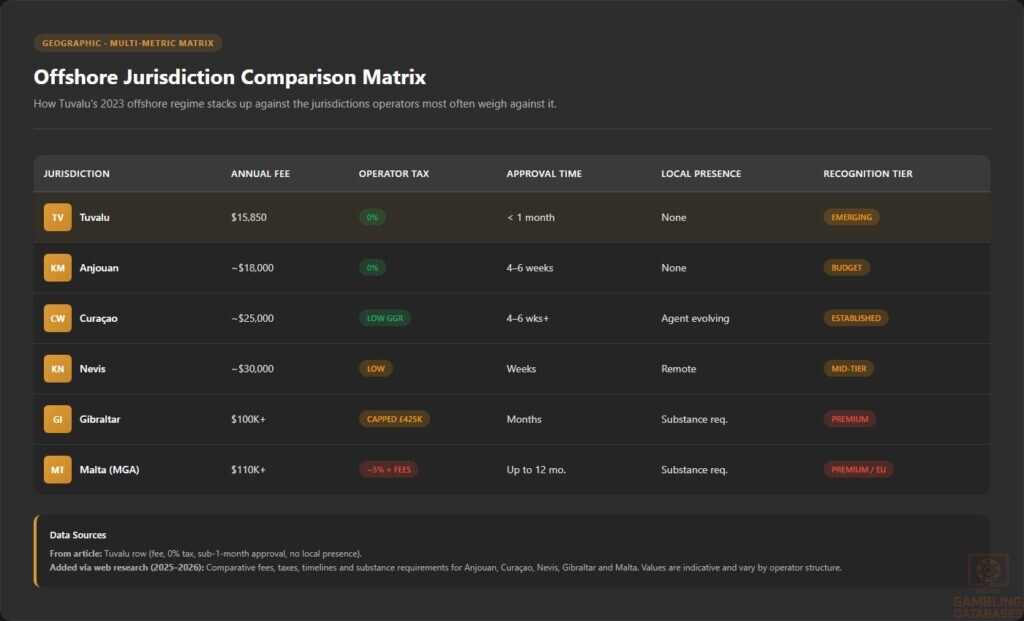This screenshot has height=621, width=1024.
Task: Click the ESTABLISHED recognition tier badge
Action: [856, 318]
